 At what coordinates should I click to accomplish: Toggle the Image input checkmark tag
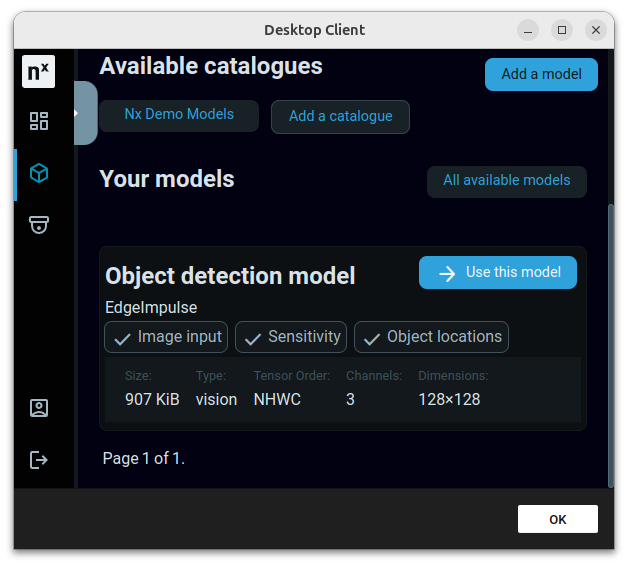pos(166,337)
